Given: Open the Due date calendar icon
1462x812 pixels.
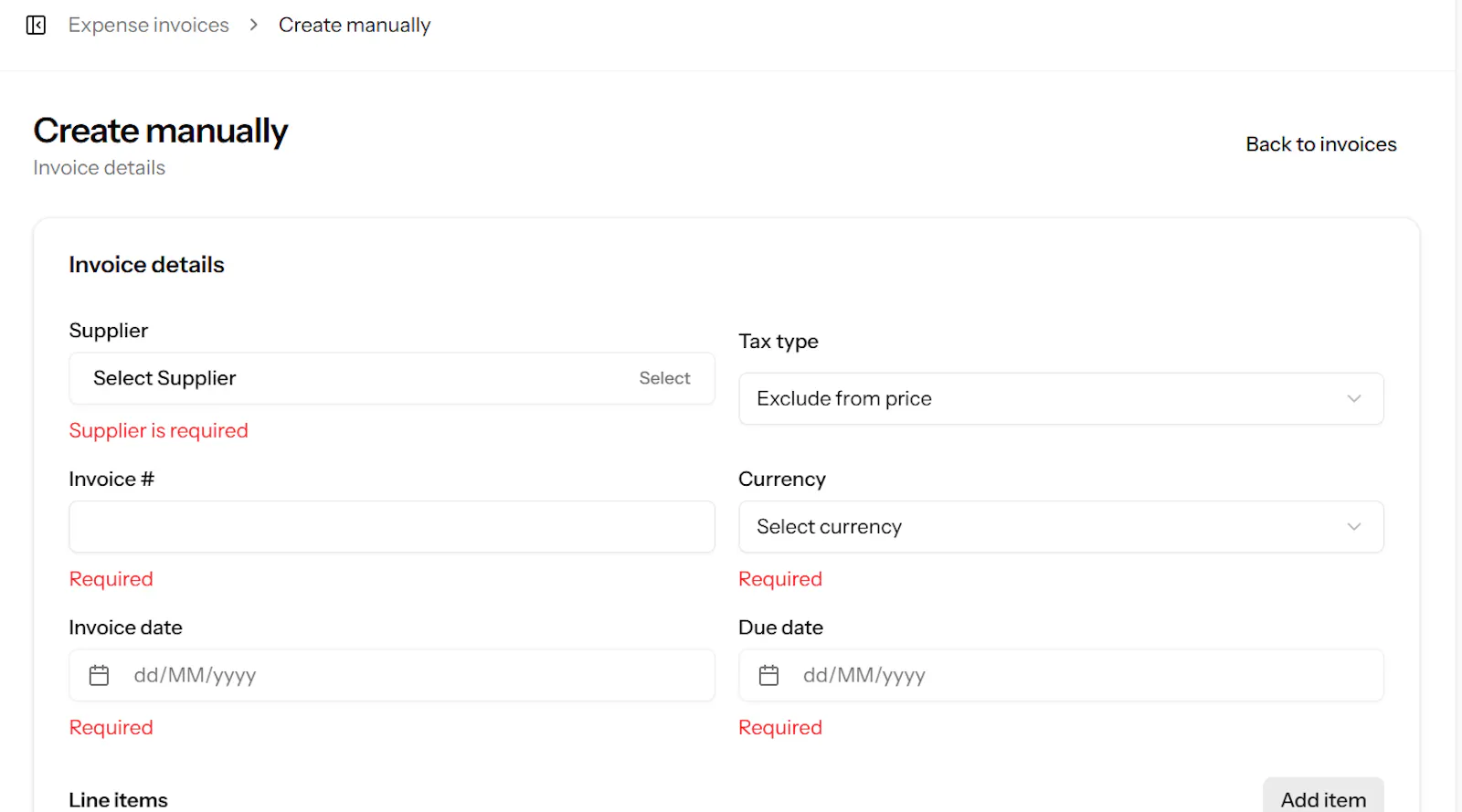Looking at the screenshot, I should click(x=768, y=675).
